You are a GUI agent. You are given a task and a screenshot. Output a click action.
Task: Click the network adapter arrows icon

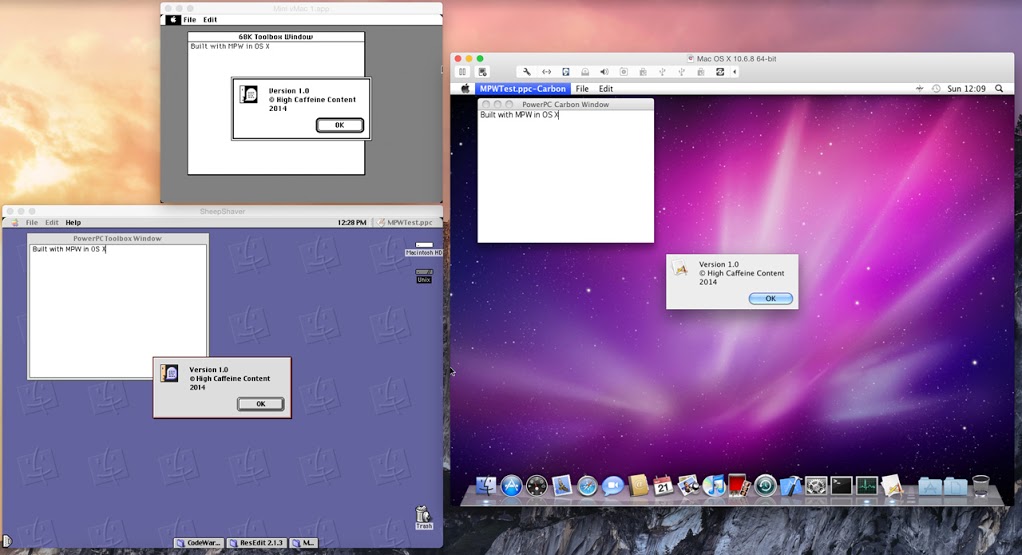pyautogui.click(x=546, y=72)
